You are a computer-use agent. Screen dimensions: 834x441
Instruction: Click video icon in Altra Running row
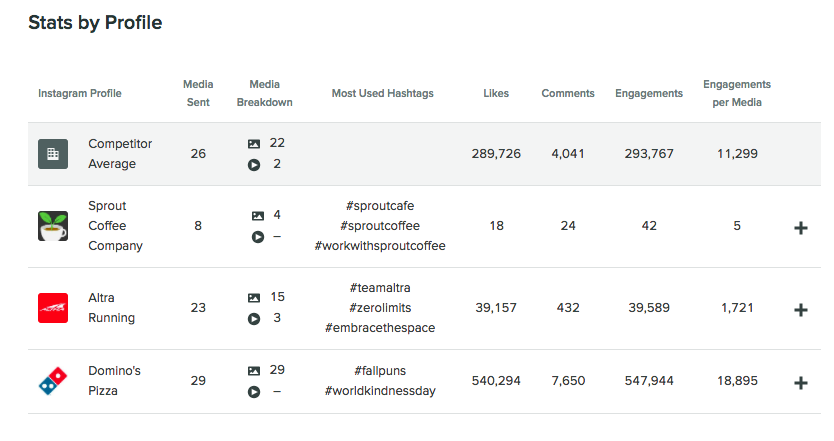click(254, 319)
